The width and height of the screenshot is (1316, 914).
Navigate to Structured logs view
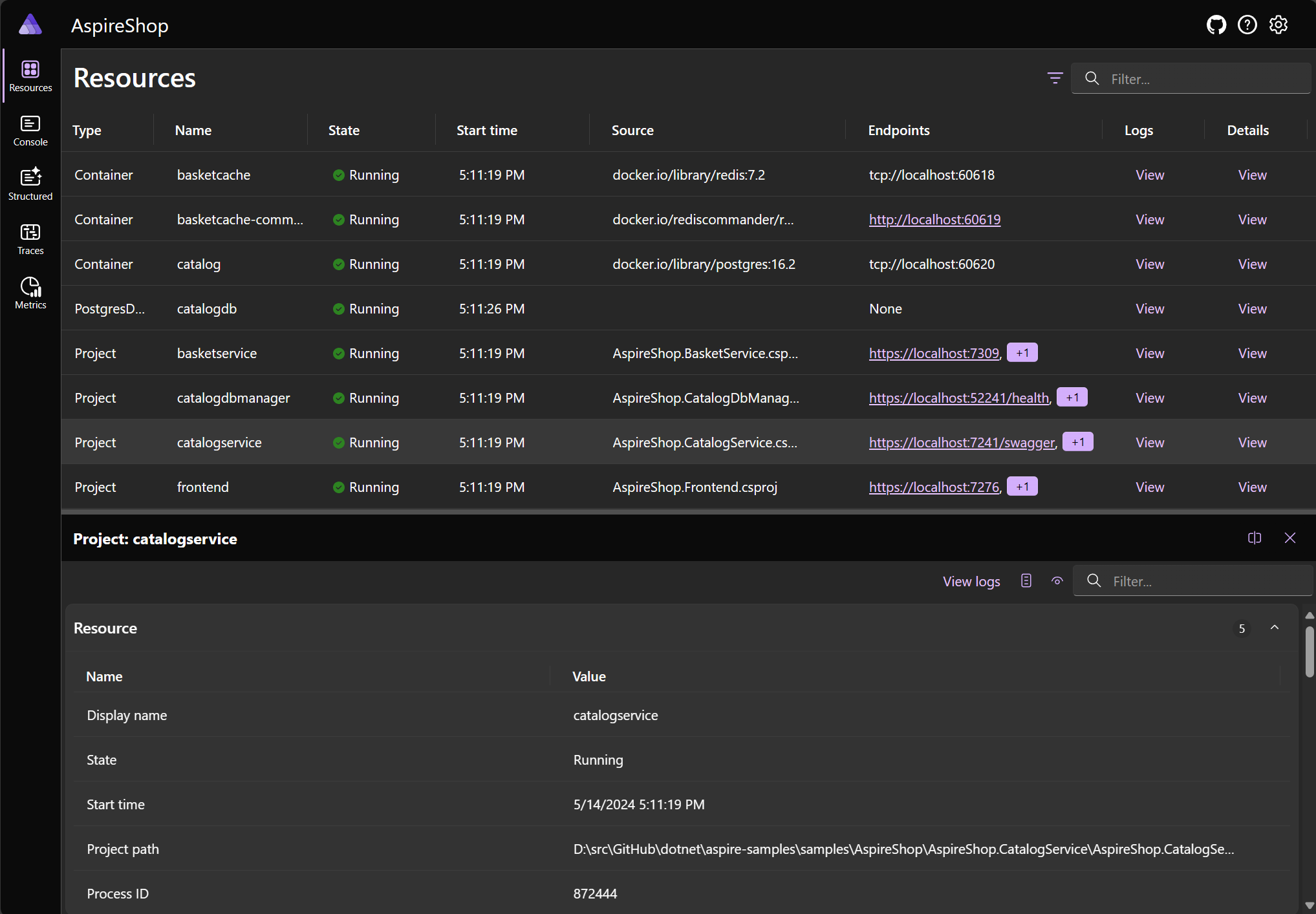tap(29, 184)
